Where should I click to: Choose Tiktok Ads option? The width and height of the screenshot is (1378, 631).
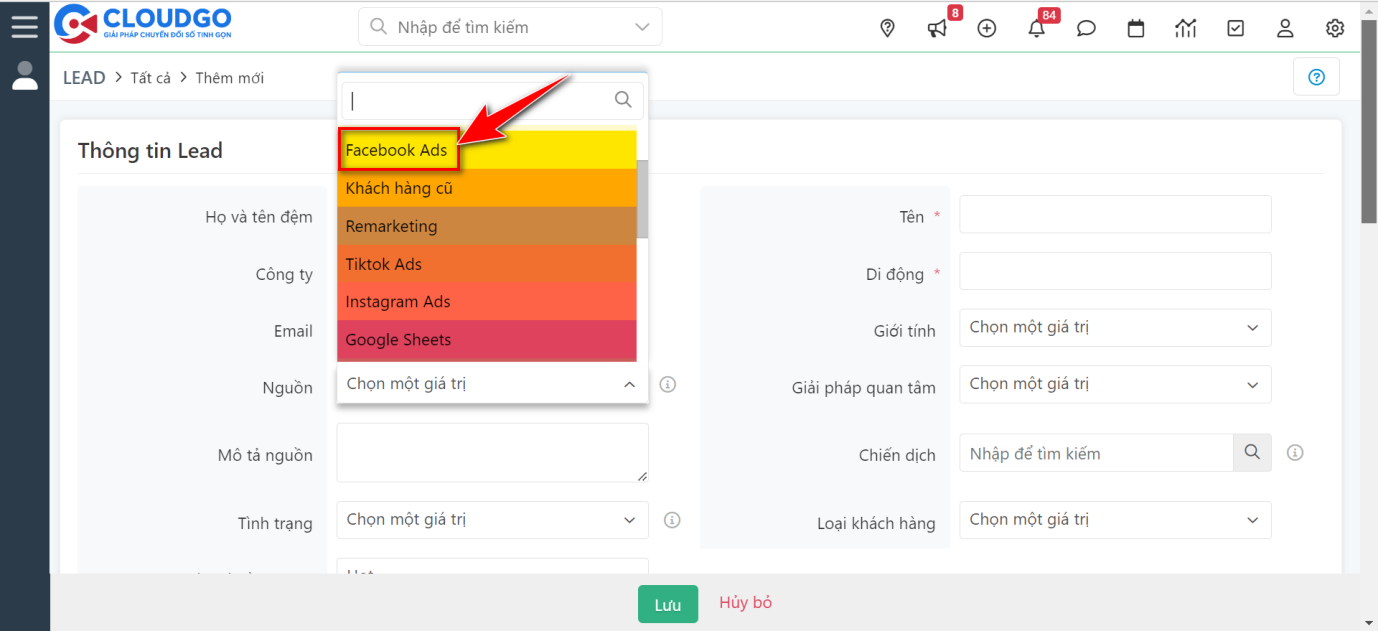click(384, 264)
